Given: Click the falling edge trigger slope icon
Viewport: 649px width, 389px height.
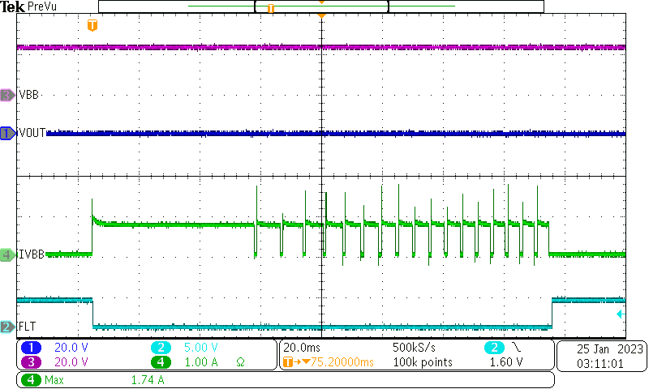Looking at the screenshot, I should [x=517, y=347].
